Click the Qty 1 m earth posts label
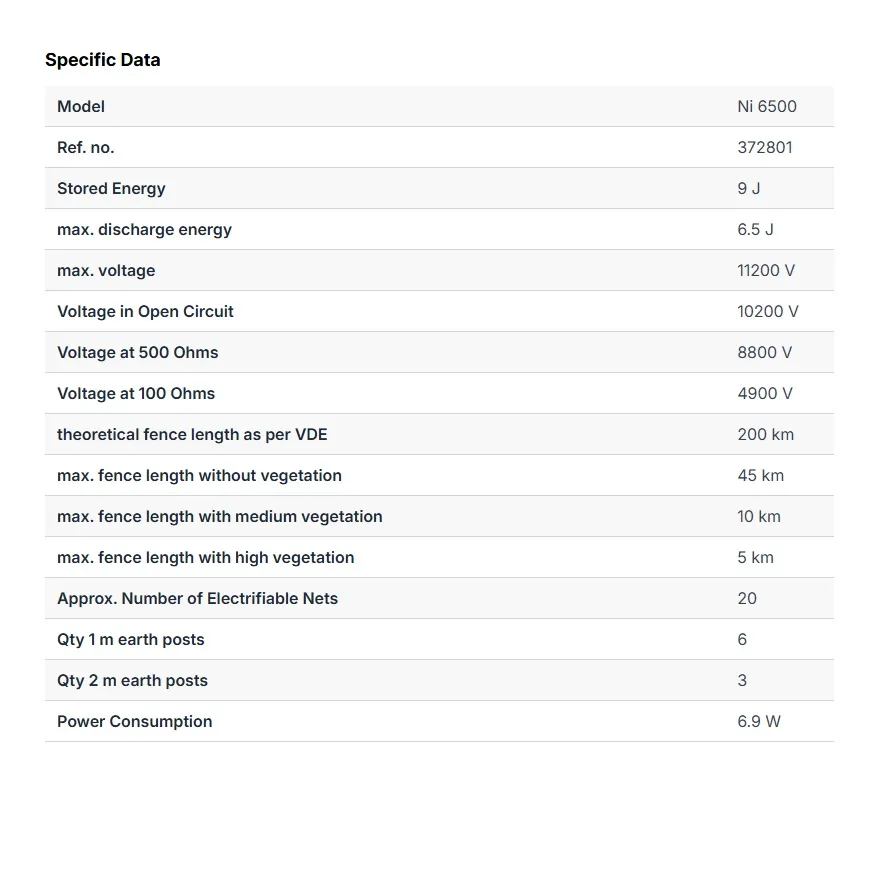This screenshot has width=870, height=870. click(x=131, y=640)
